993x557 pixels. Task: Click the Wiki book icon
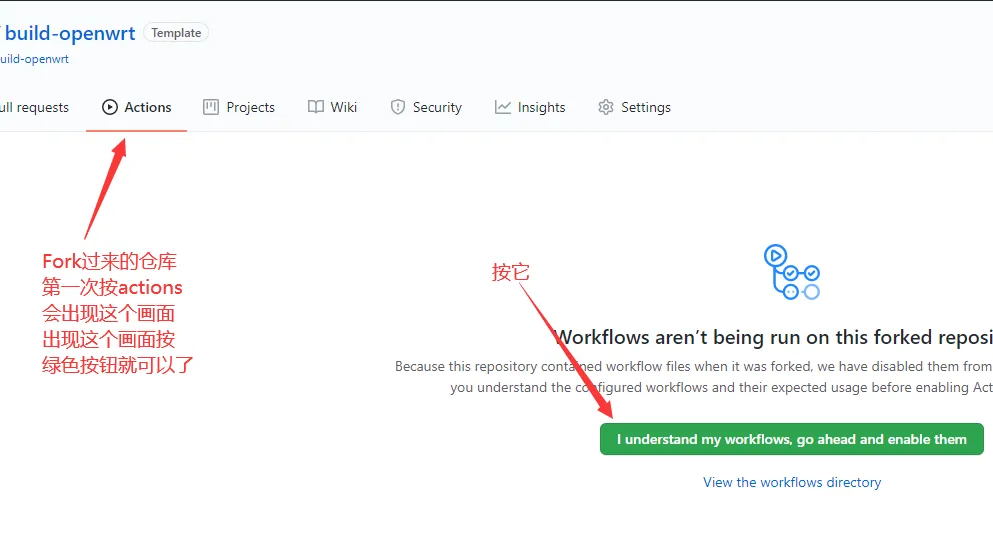click(316, 107)
